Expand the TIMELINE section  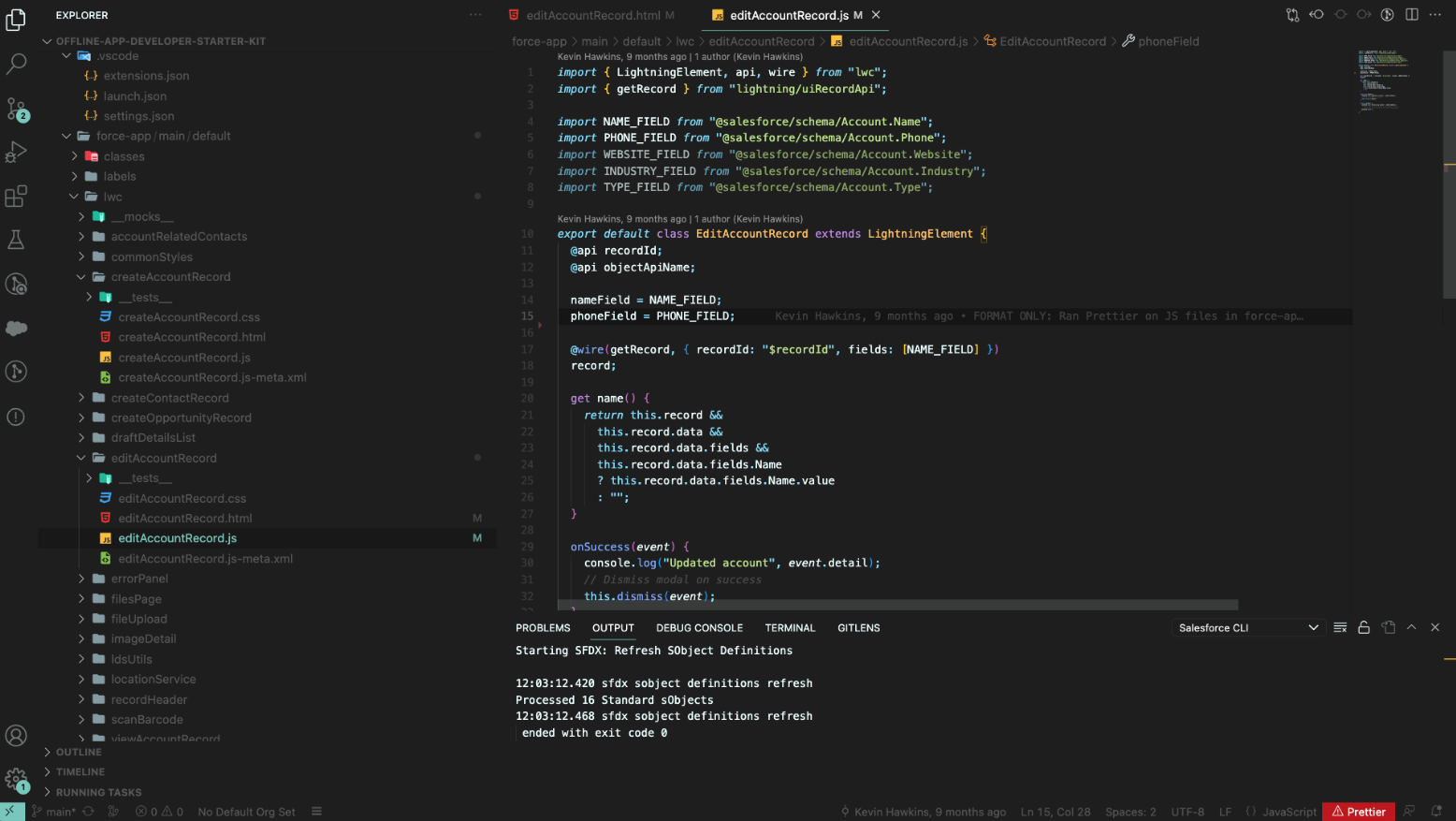point(80,772)
